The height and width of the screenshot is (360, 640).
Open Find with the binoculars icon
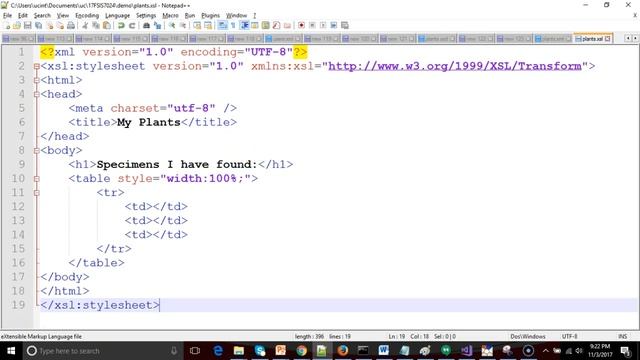(x=146, y=25)
